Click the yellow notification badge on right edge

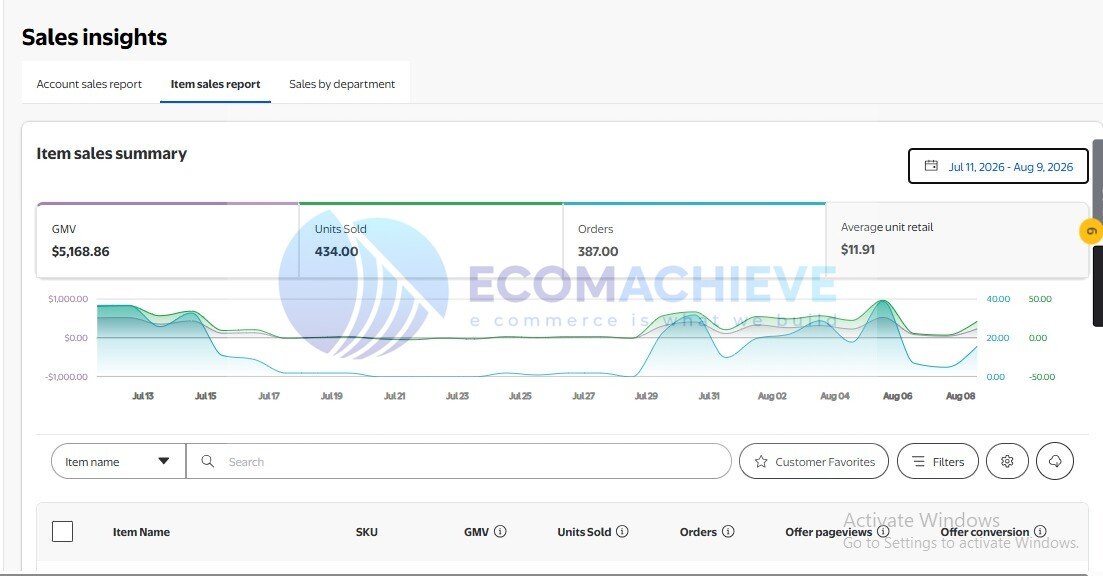(x=1091, y=231)
